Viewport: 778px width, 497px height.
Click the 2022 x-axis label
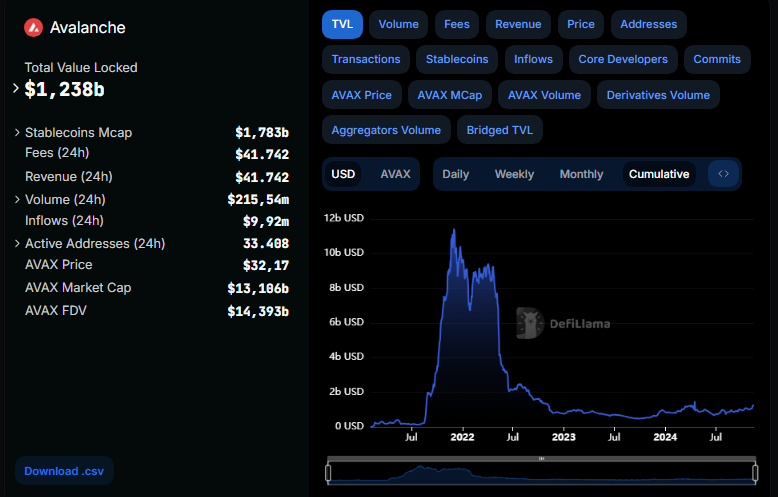tap(462, 437)
